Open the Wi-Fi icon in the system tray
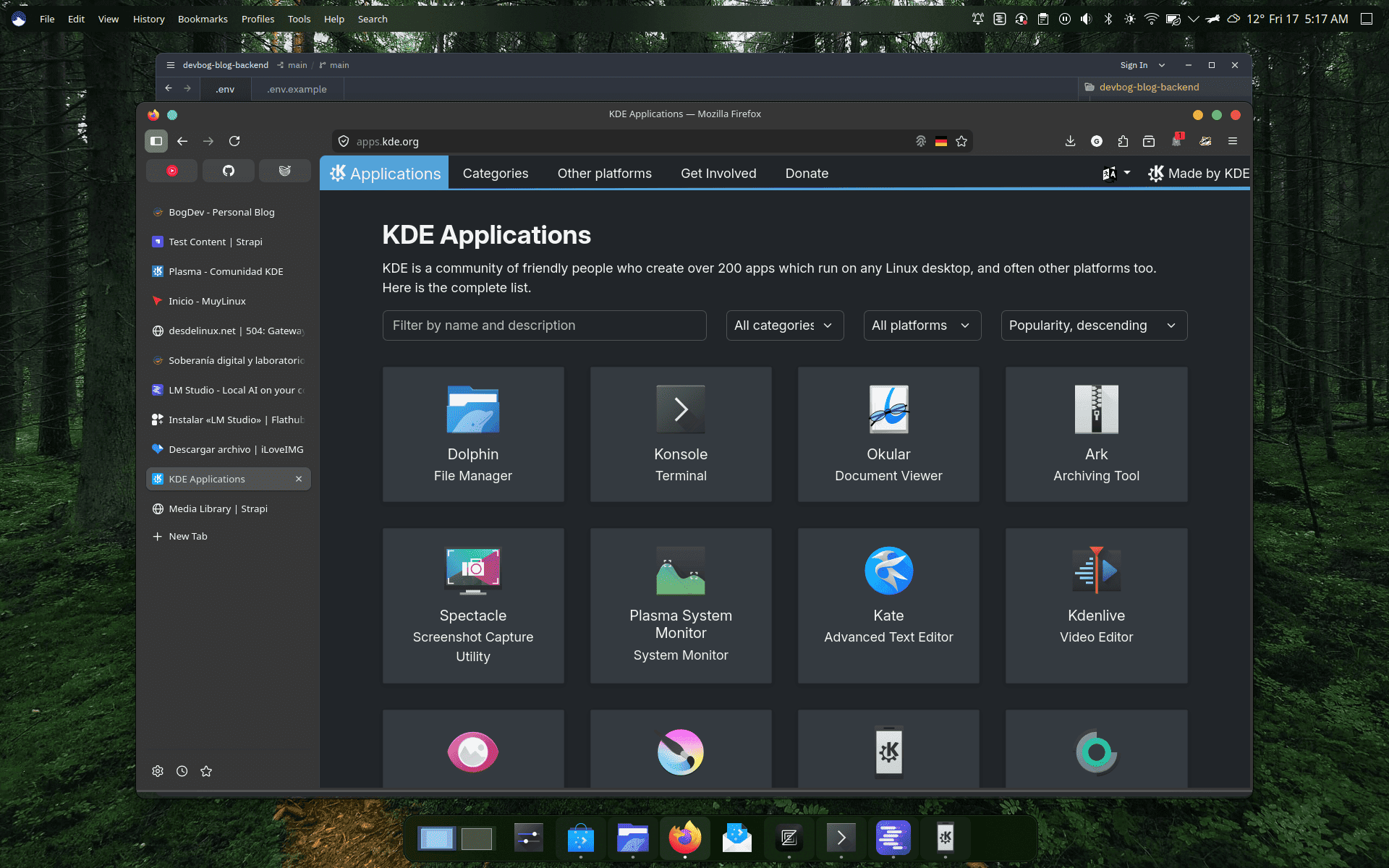Image resolution: width=1389 pixels, height=868 pixels. coord(1151,19)
